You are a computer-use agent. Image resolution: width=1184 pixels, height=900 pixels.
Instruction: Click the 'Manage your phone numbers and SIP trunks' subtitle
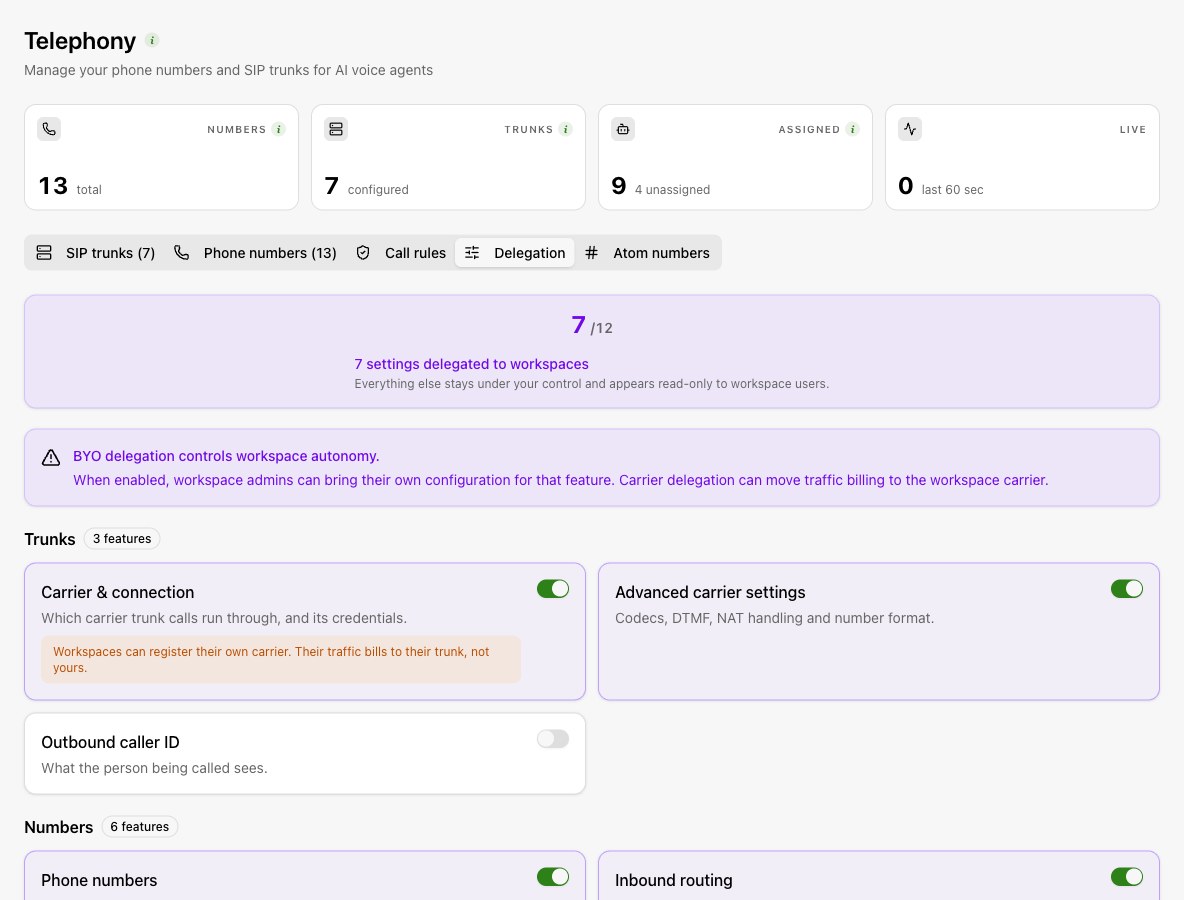click(228, 70)
